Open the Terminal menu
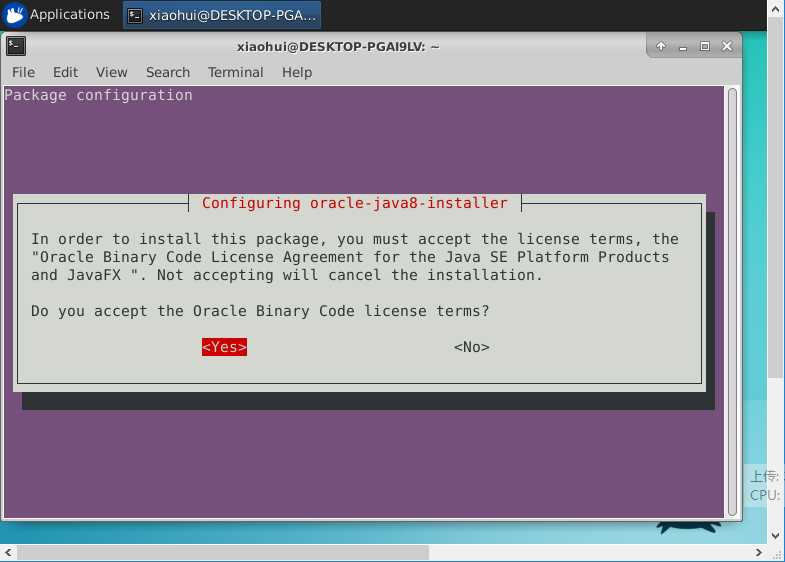The width and height of the screenshot is (785, 562). [235, 73]
